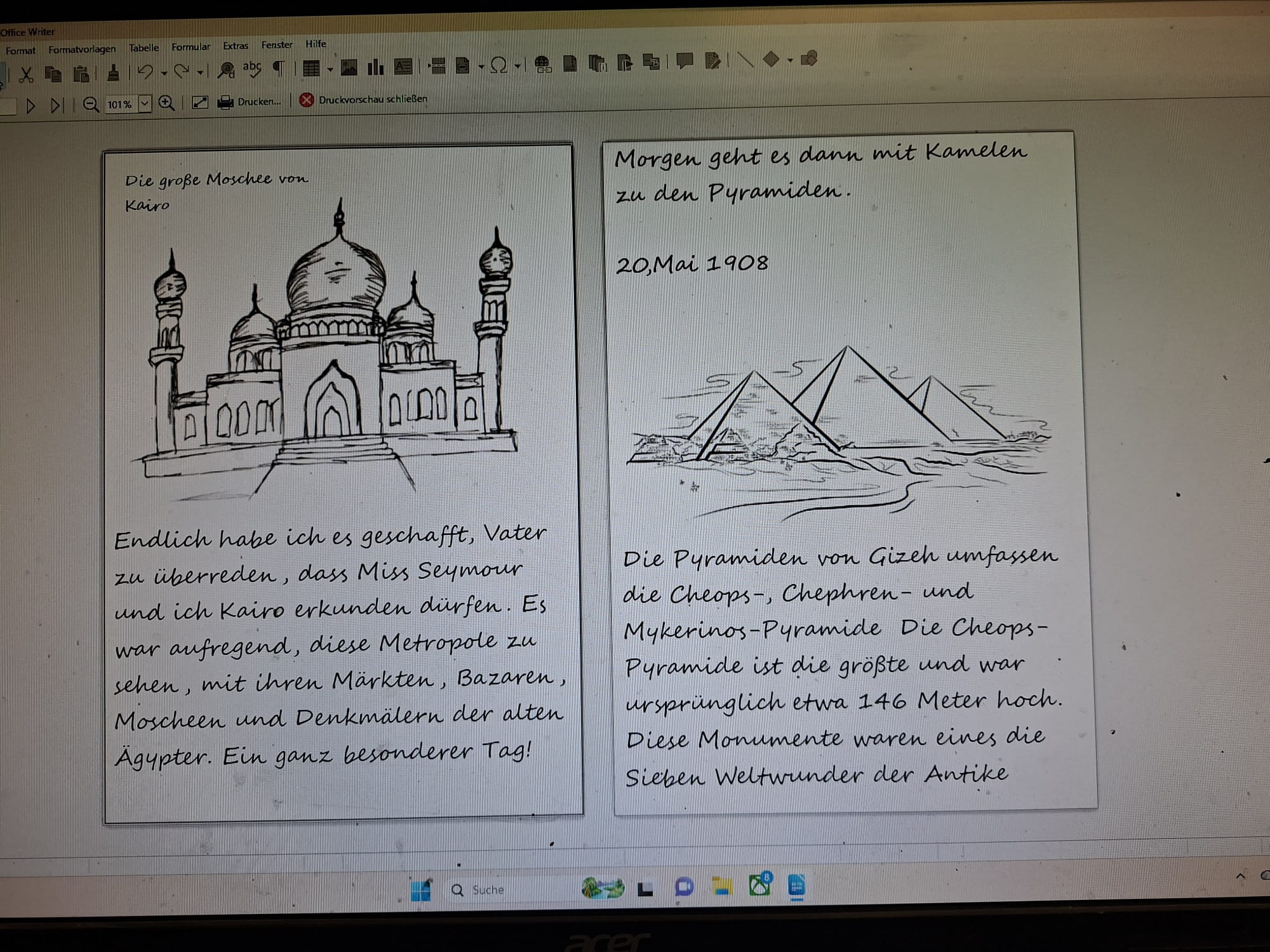Expand the Undo history dropdown arrow
The height and width of the screenshot is (952, 1270).
(x=164, y=73)
